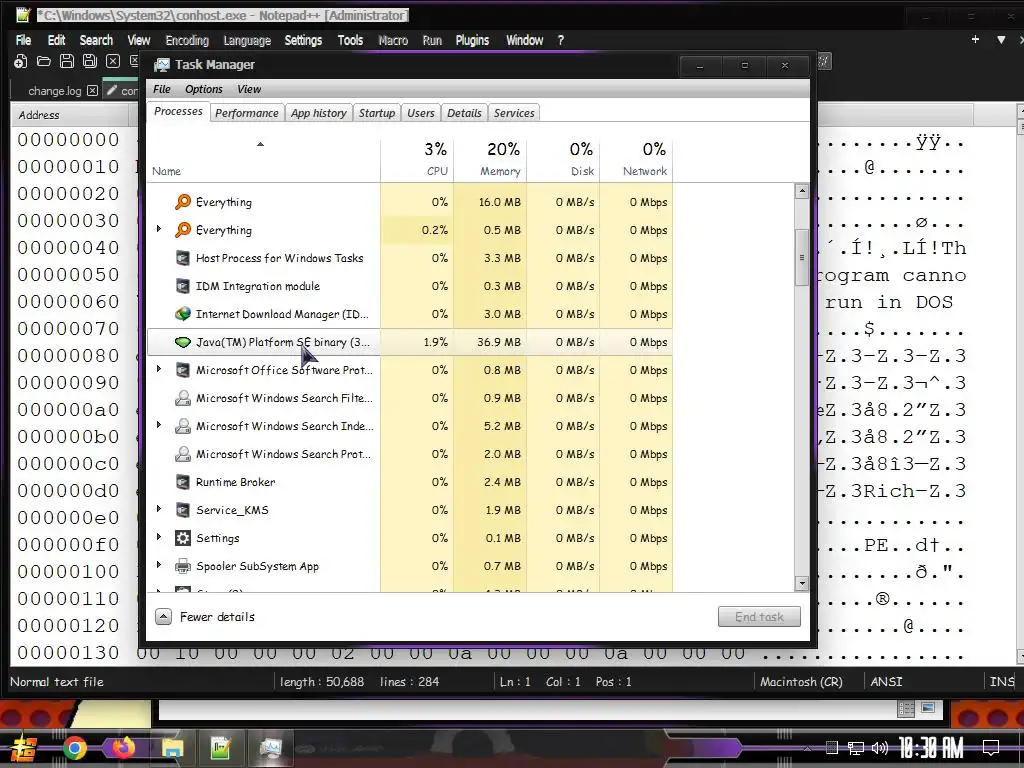Click the Address column header in Notepad++

pos(69,115)
